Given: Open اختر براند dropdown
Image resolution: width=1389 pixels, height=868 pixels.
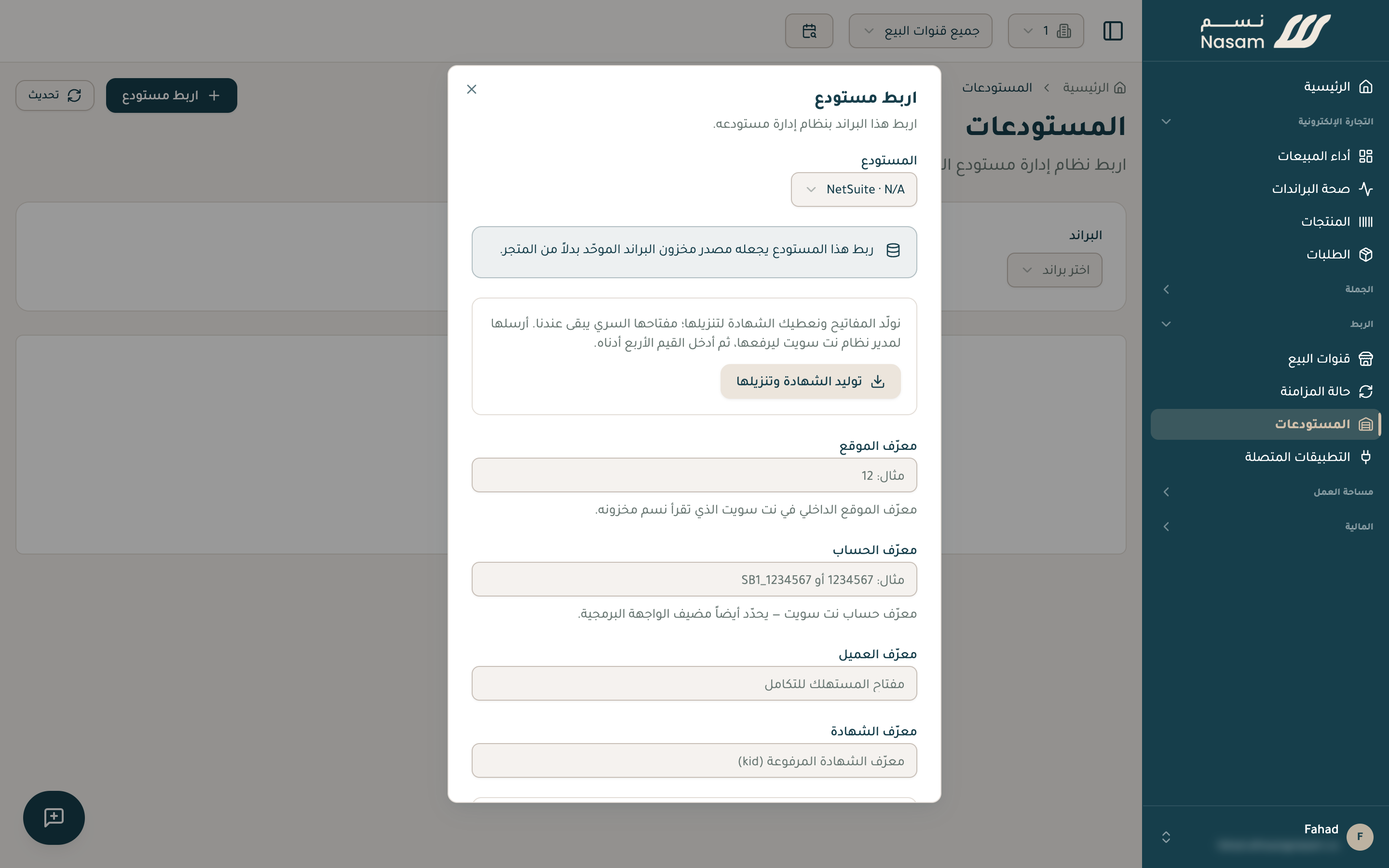Looking at the screenshot, I should pos(1054,270).
